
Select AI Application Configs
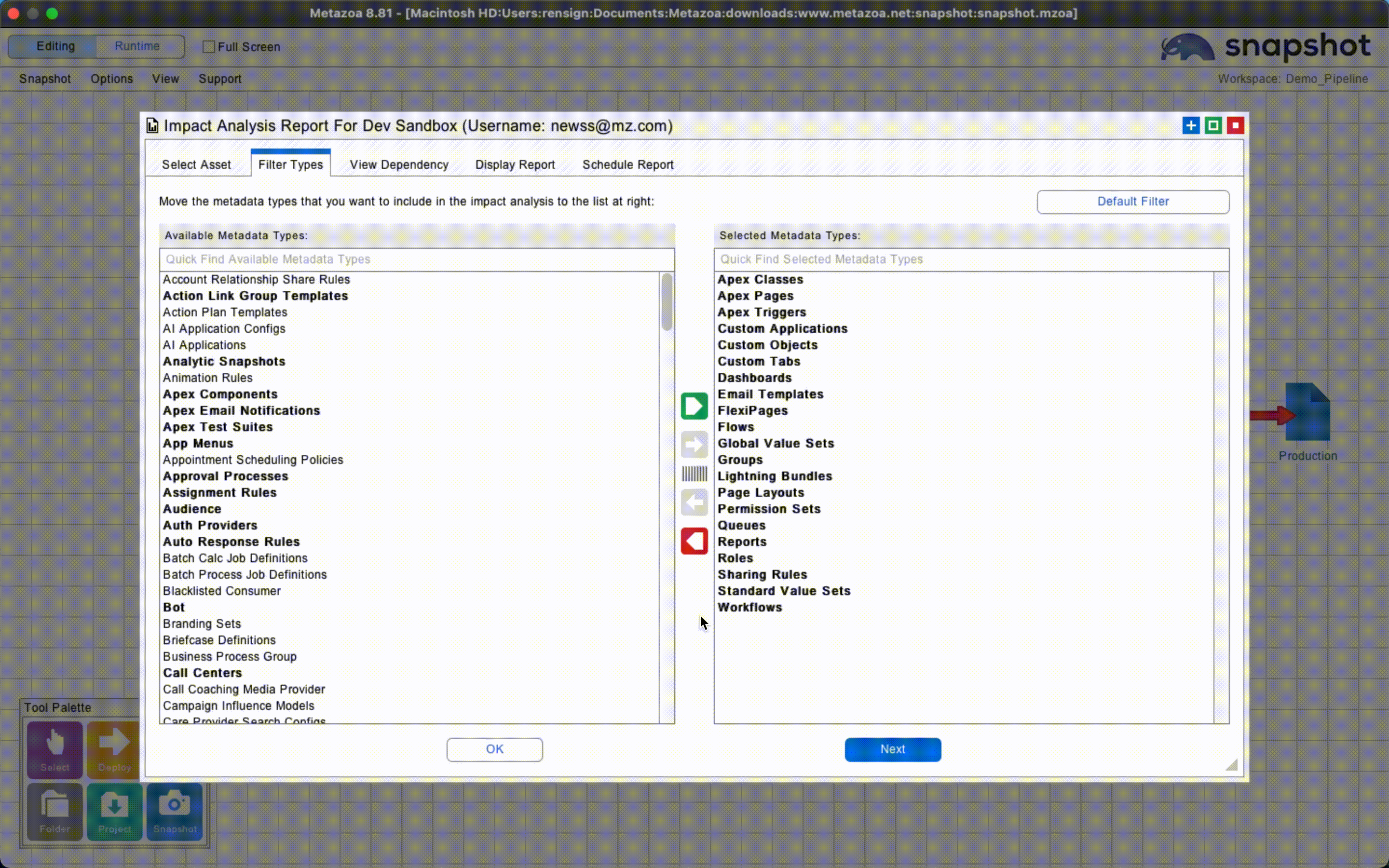click(x=410, y=329)
